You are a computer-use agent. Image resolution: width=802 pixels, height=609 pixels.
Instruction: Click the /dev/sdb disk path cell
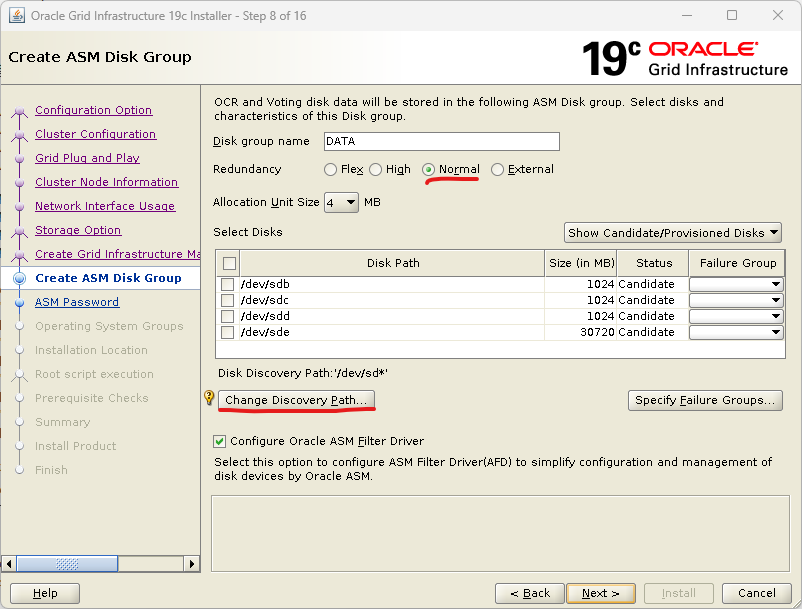392,284
